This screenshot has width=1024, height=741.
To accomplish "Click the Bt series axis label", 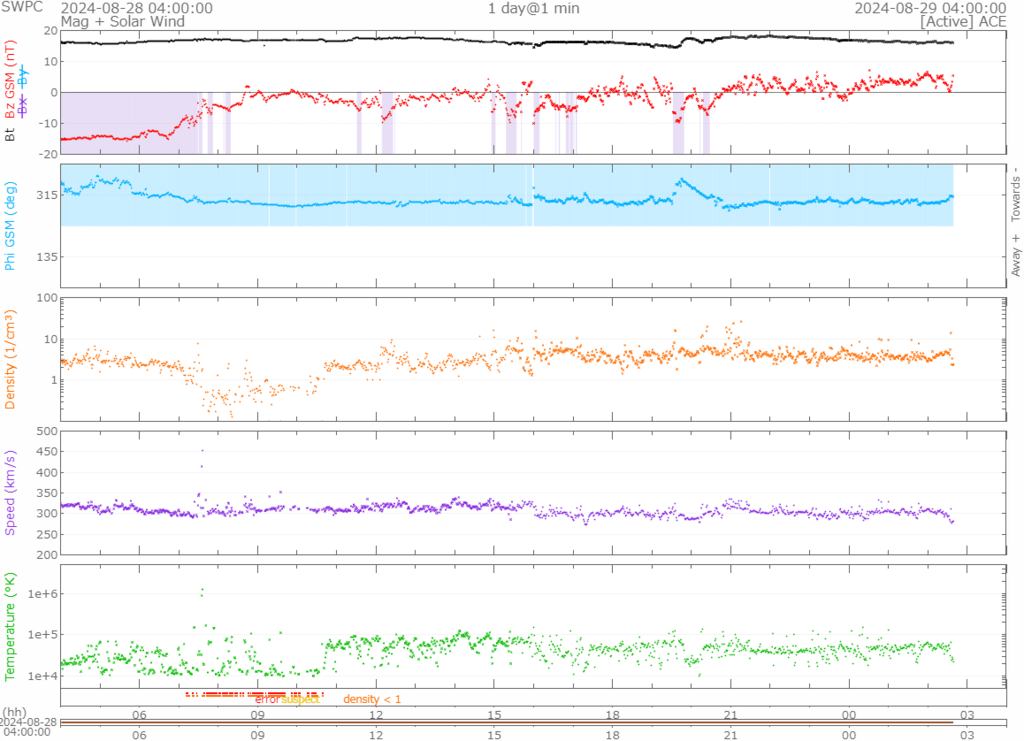I will pyautogui.click(x=11, y=133).
